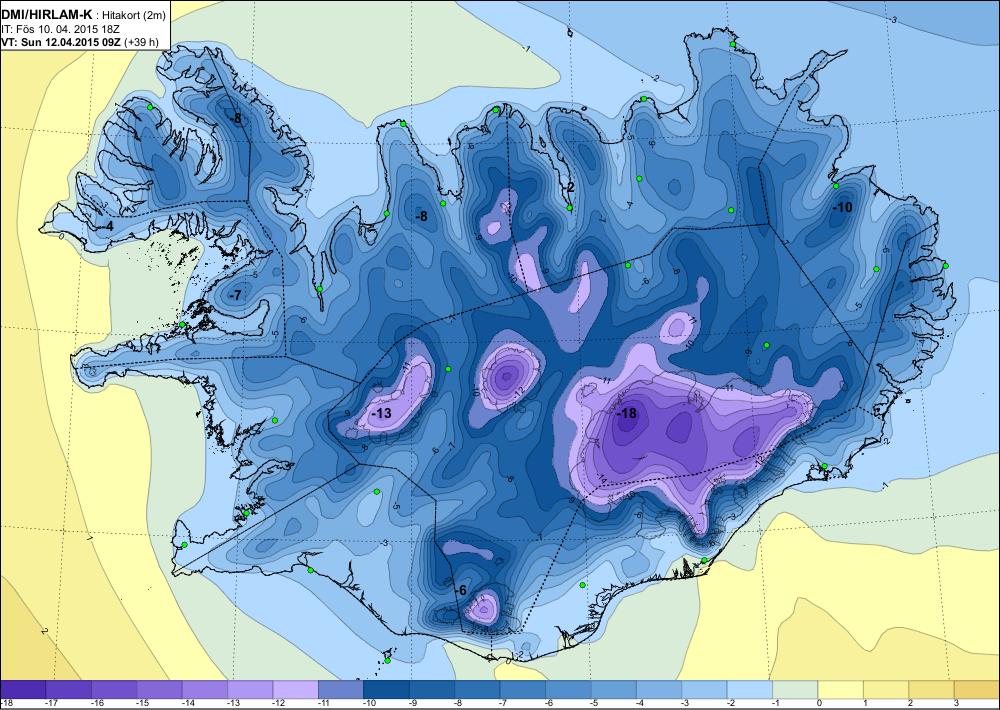The height and width of the screenshot is (710, 1000).
Task: Click the bold -10 label in the east
Action: click(842, 207)
